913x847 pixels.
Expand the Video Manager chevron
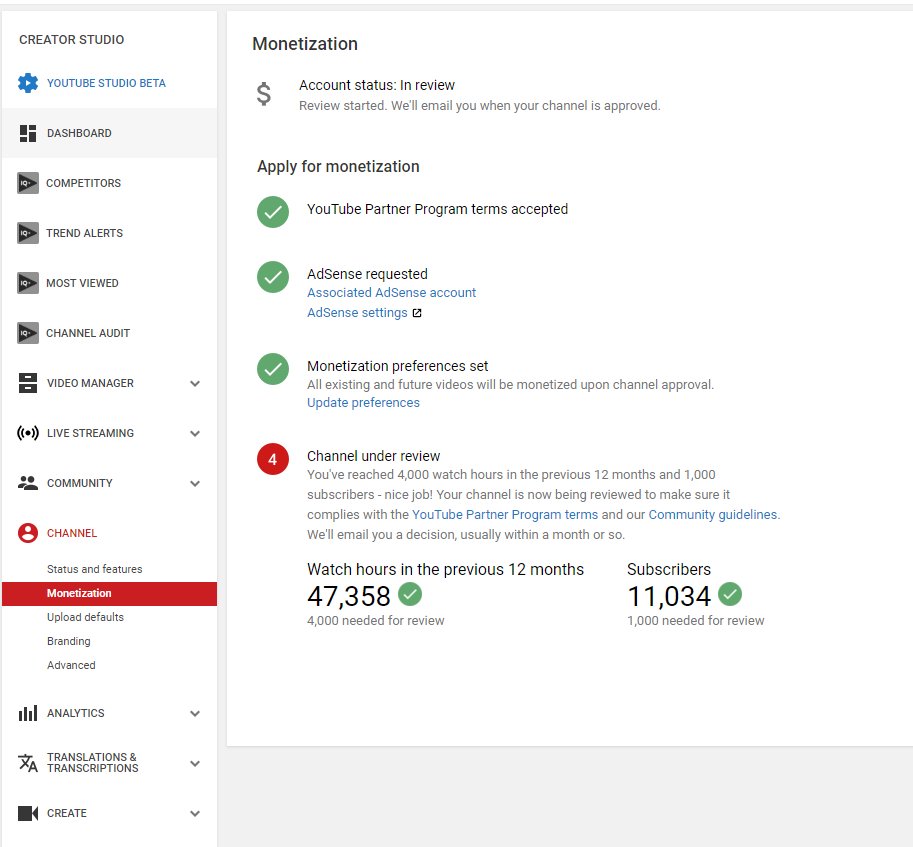coord(195,384)
